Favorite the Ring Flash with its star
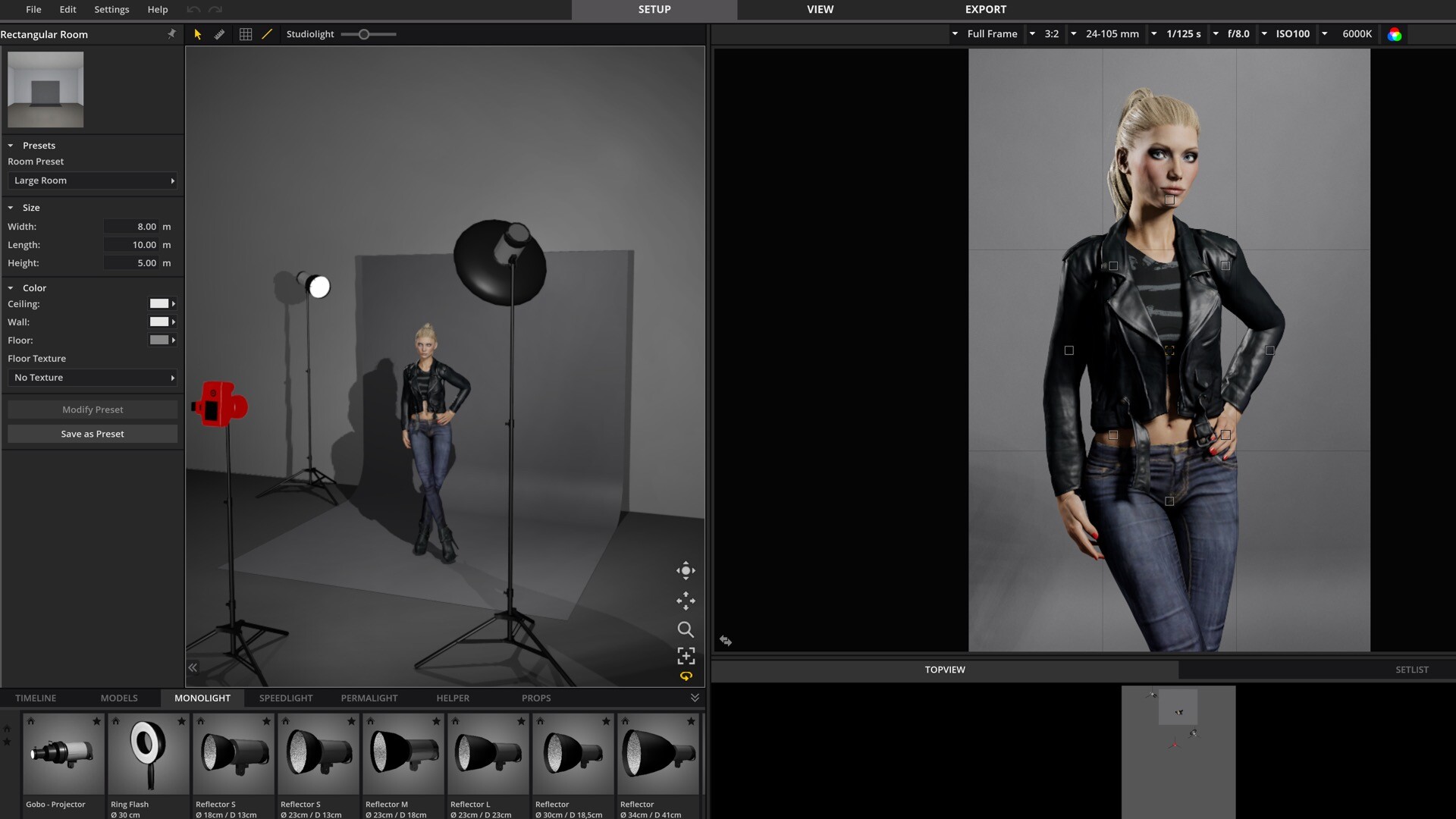The width and height of the screenshot is (1456, 819). pyautogui.click(x=181, y=721)
